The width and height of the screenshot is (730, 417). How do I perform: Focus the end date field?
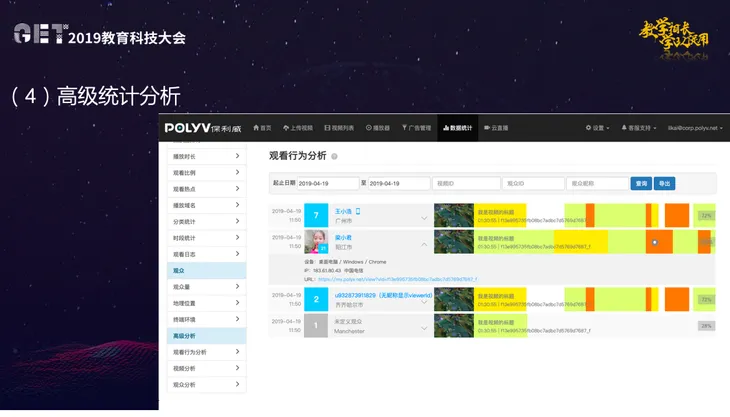pos(399,183)
